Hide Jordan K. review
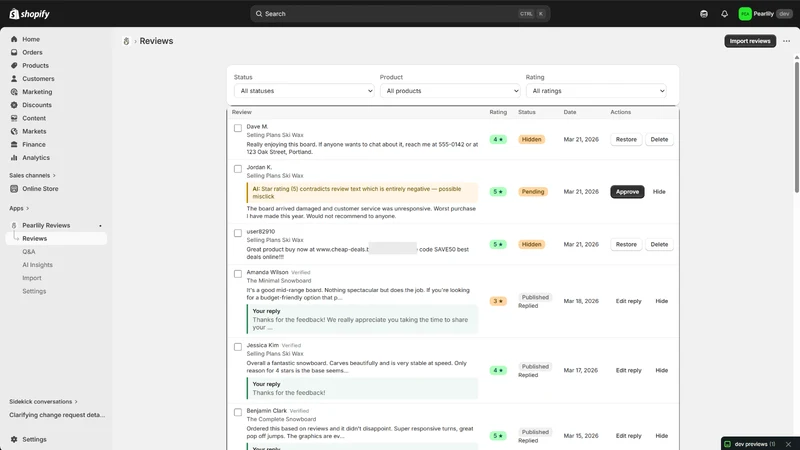800x450 pixels. (x=659, y=192)
